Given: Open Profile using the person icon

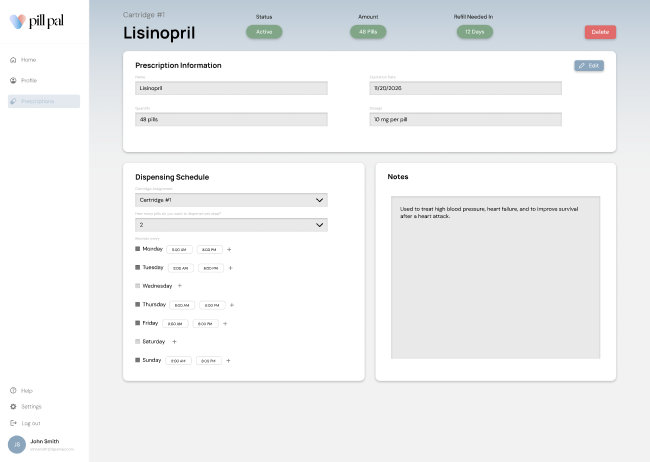Looking at the screenshot, I should (x=13, y=80).
